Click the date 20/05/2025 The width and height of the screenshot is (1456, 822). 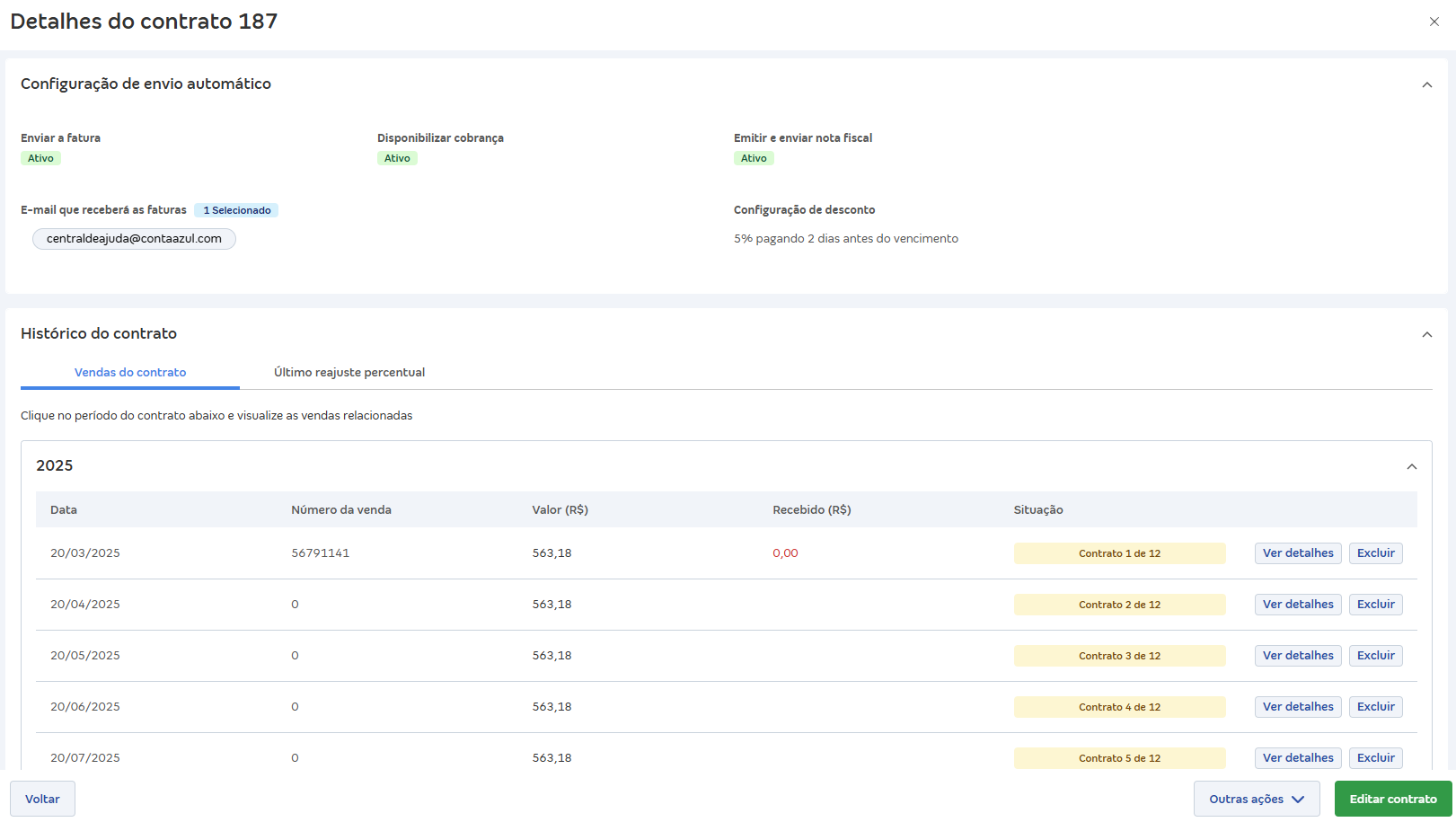pos(85,656)
